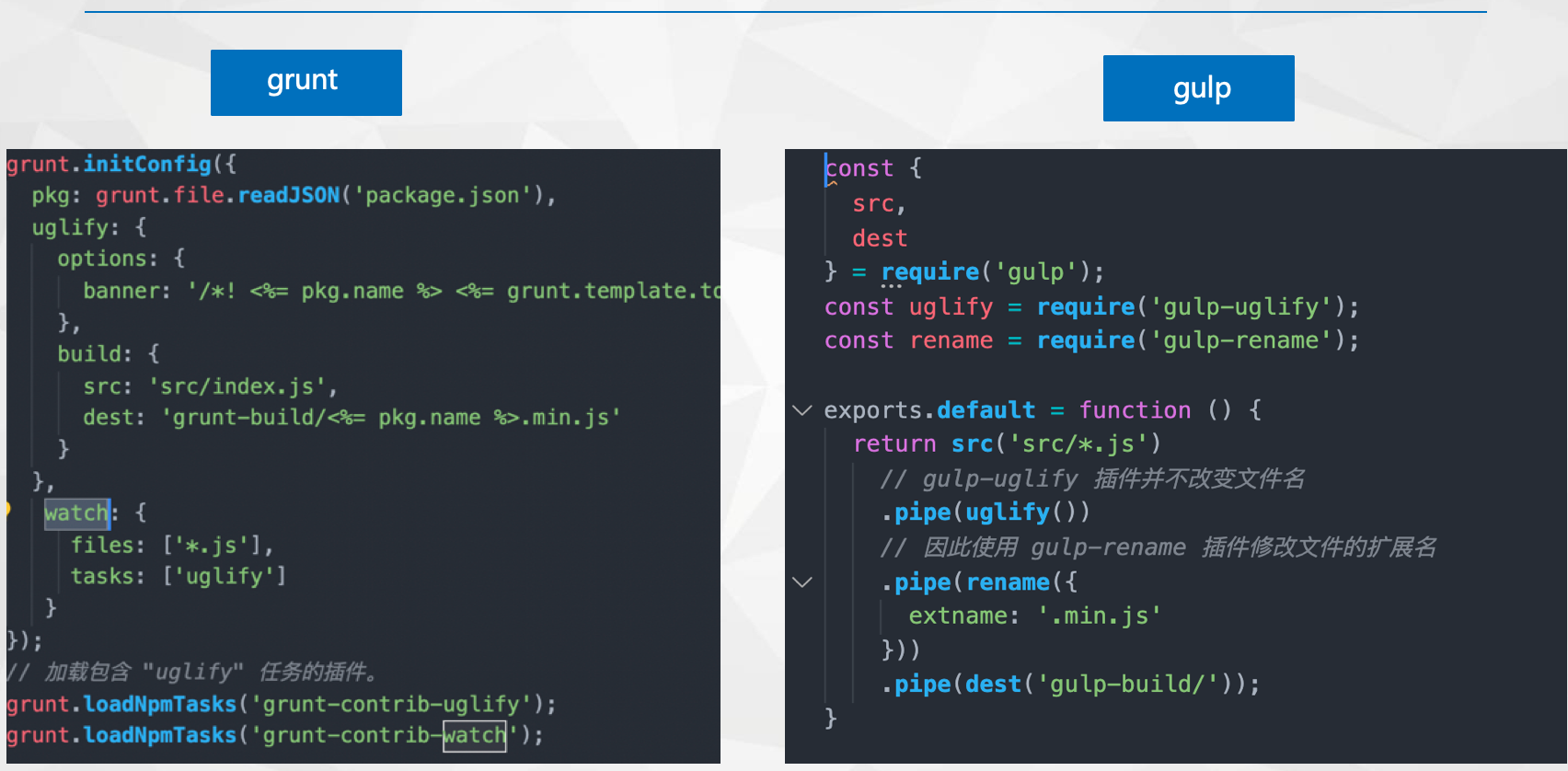Click the blue gulp label button
1568x771 pixels.
pyautogui.click(x=1198, y=88)
